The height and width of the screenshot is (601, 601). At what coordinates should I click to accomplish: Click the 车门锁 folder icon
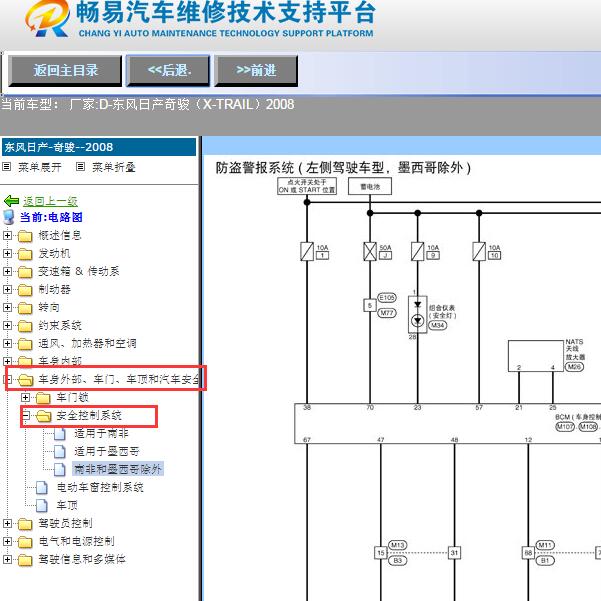[43, 398]
